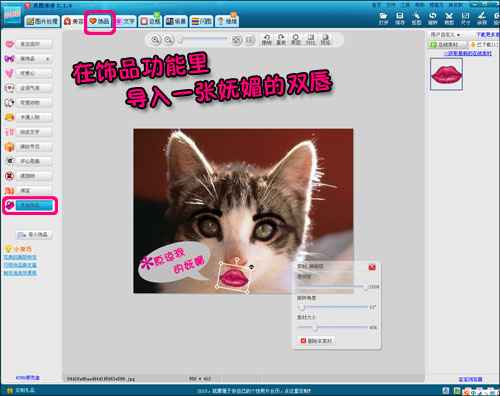Open the 尺寸 resize icon
The image size is (500, 396).
[465, 19]
